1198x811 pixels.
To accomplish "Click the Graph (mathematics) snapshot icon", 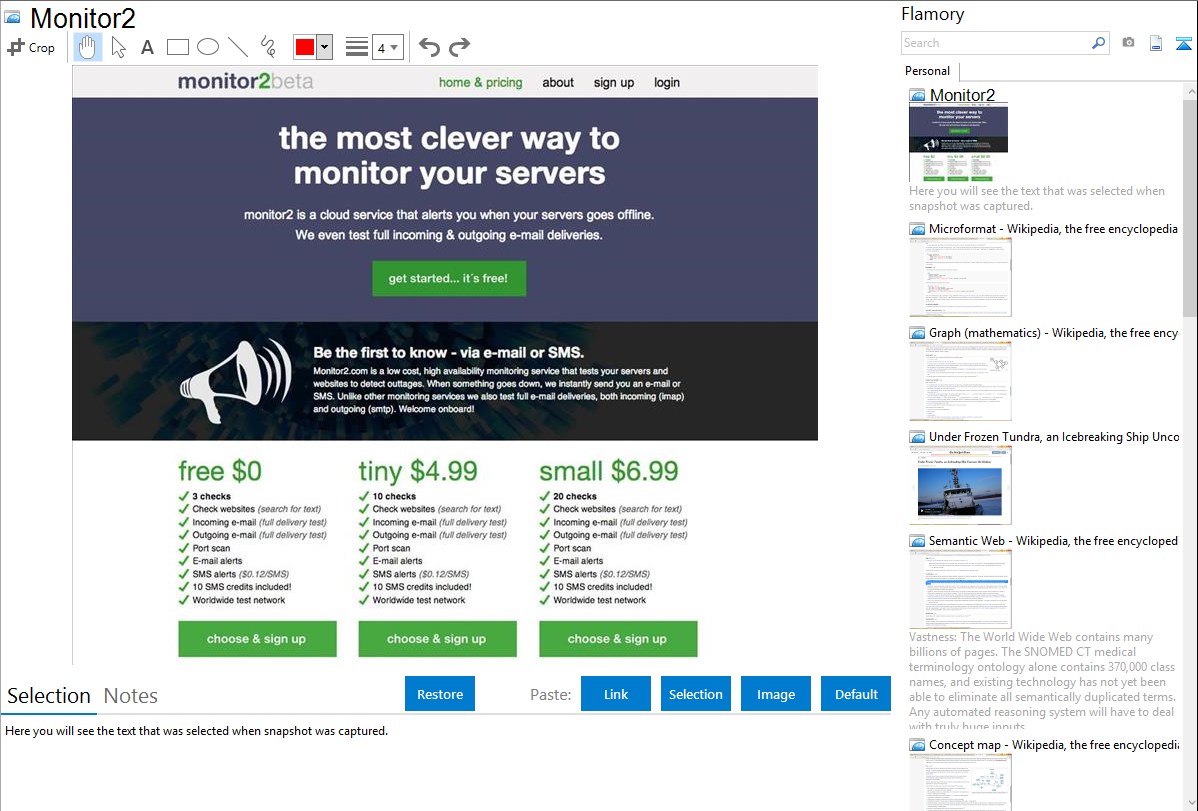I will pyautogui.click(x=917, y=333).
